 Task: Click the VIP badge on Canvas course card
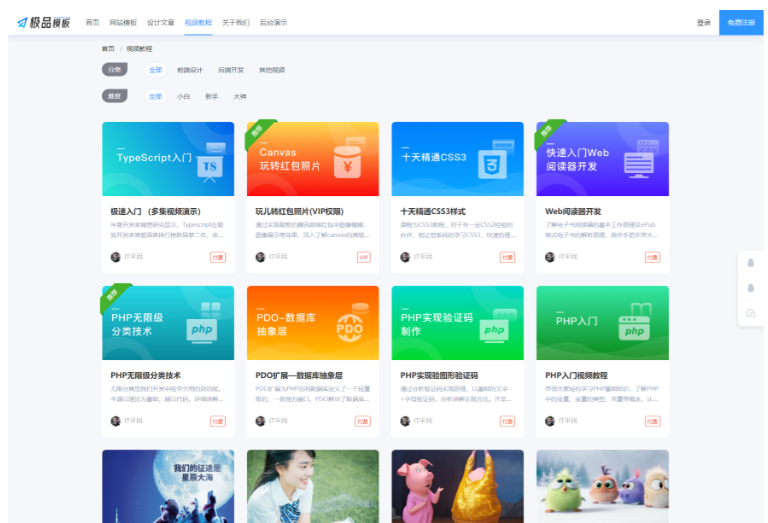364,257
